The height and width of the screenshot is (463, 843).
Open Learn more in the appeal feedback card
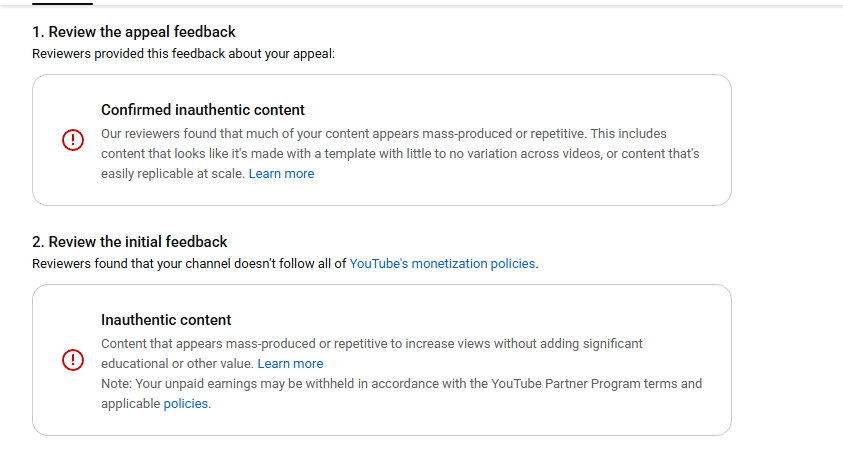[x=281, y=174]
